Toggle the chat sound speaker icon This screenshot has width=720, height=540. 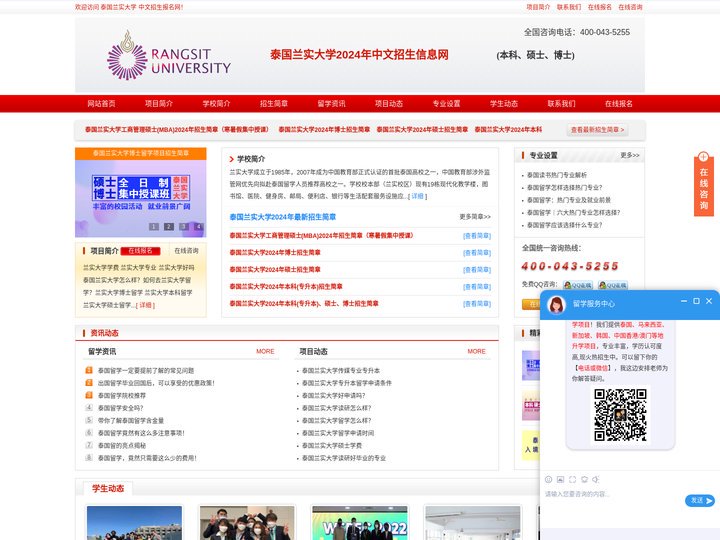click(x=596, y=479)
